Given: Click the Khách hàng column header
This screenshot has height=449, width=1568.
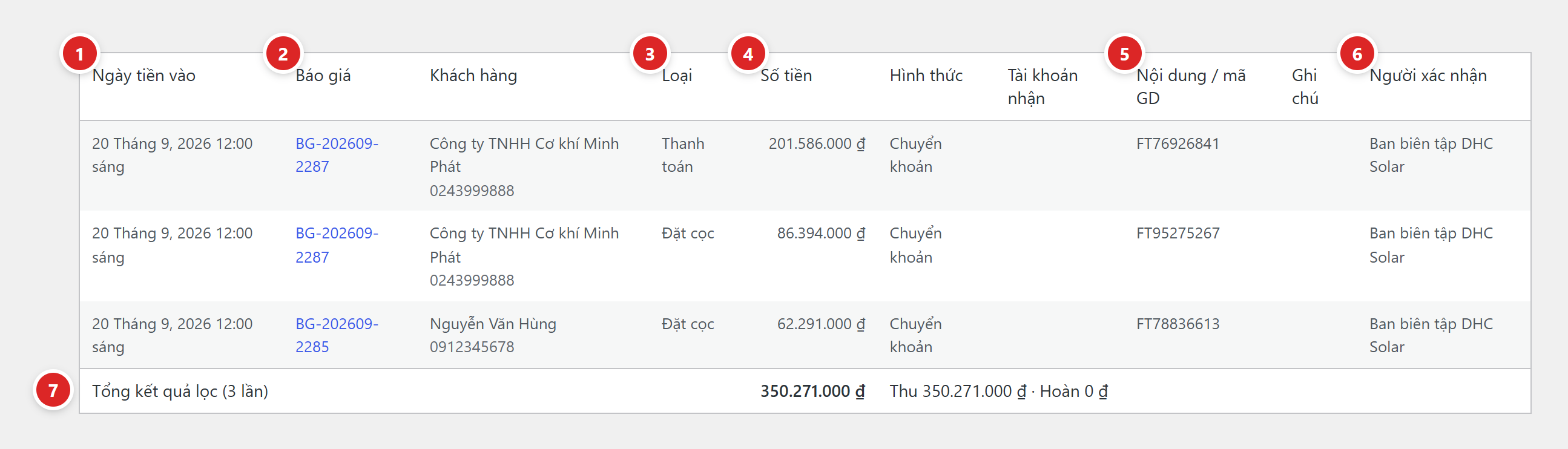Looking at the screenshot, I should point(473,76).
